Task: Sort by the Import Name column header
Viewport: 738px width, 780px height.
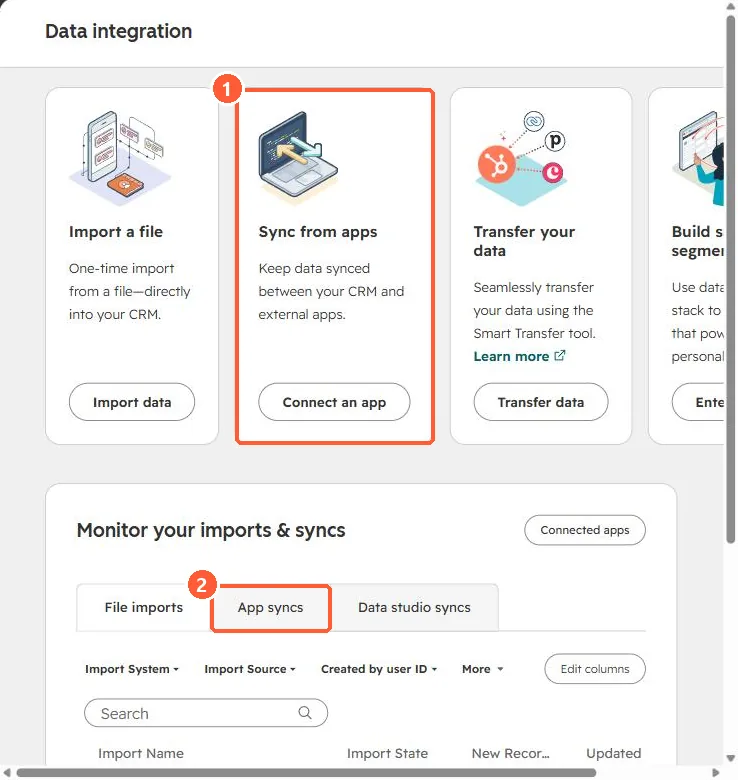Action: click(x=141, y=754)
